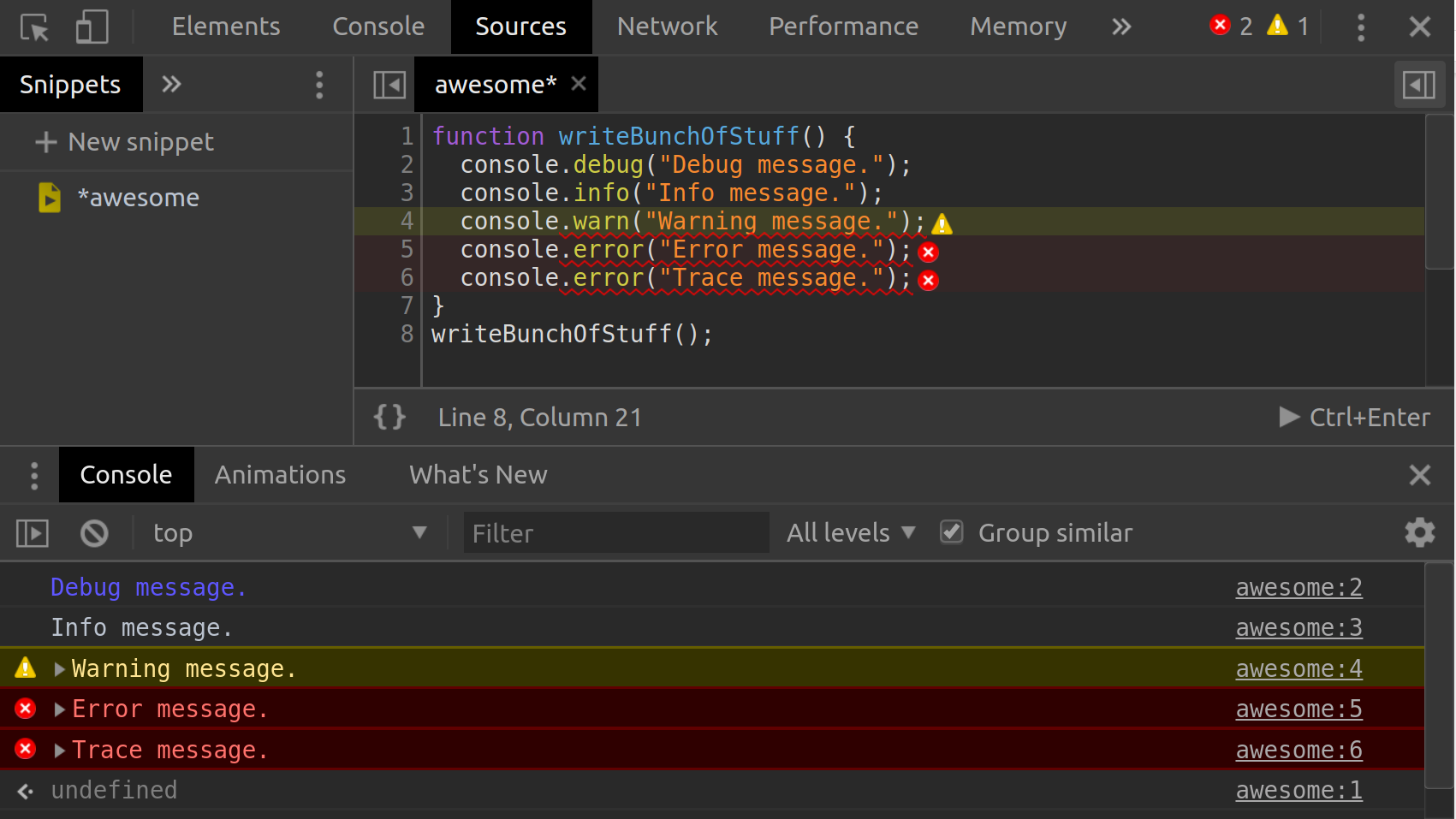
Task: Expand the Error message stack trace
Action: [x=59, y=709]
